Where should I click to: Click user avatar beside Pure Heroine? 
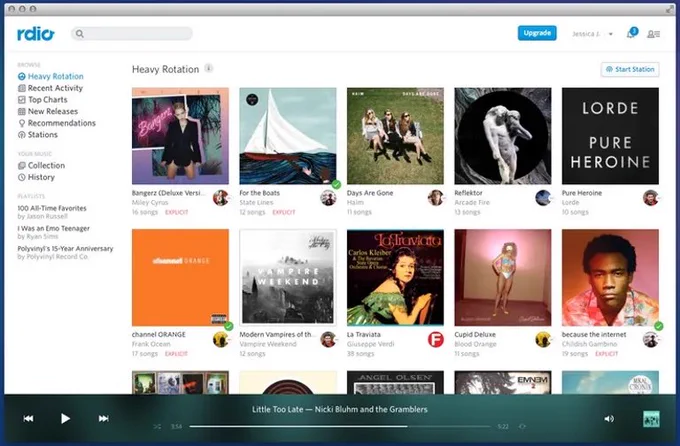tap(651, 198)
